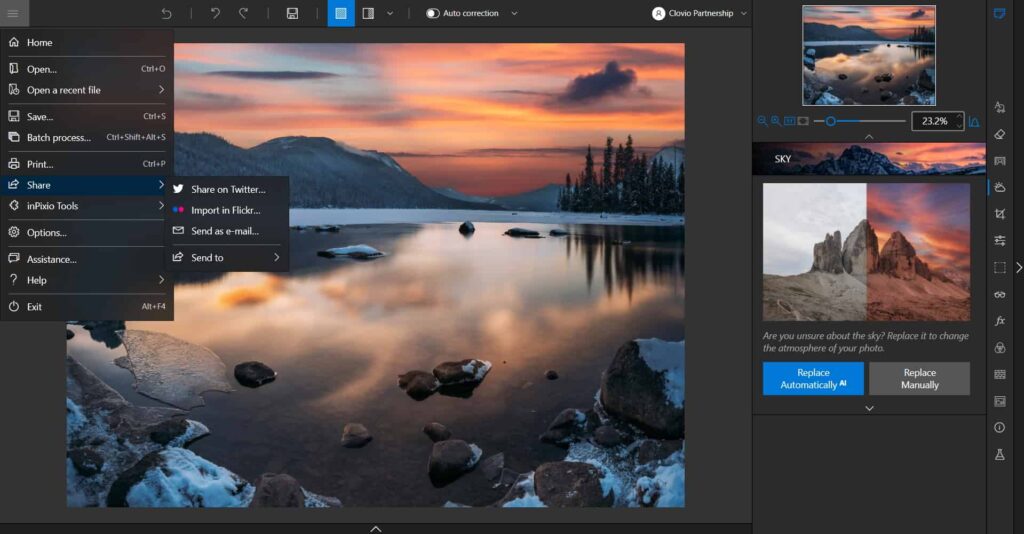Open the Adjustments sliders icon
This screenshot has height=534, width=1024.
click(x=1000, y=241)
